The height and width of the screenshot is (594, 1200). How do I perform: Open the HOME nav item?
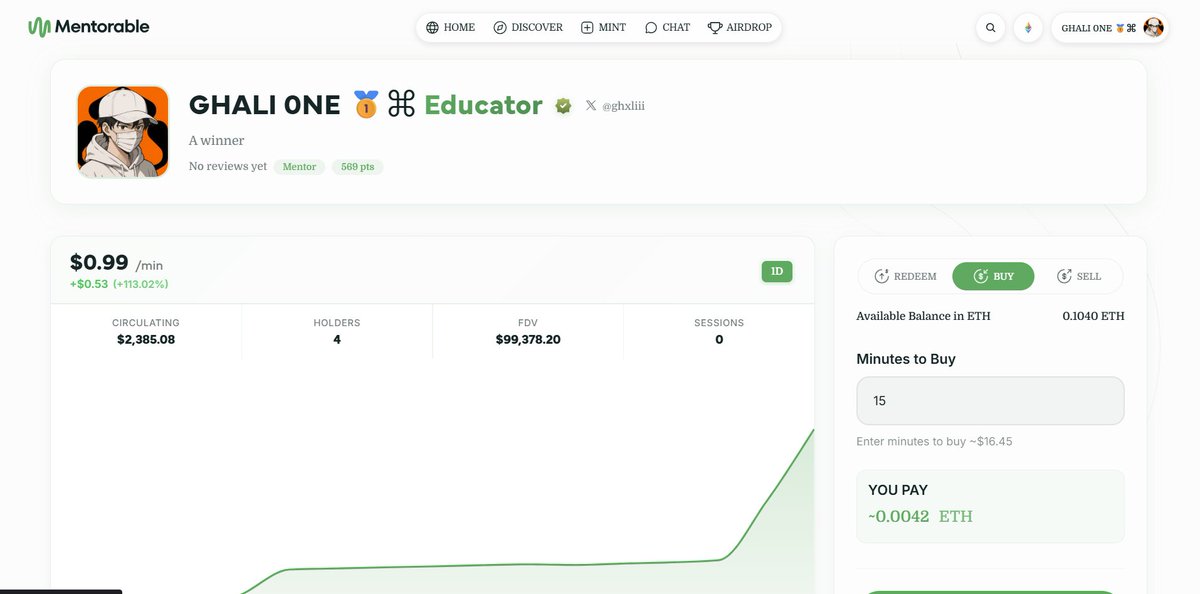click(x=450, y=27)
